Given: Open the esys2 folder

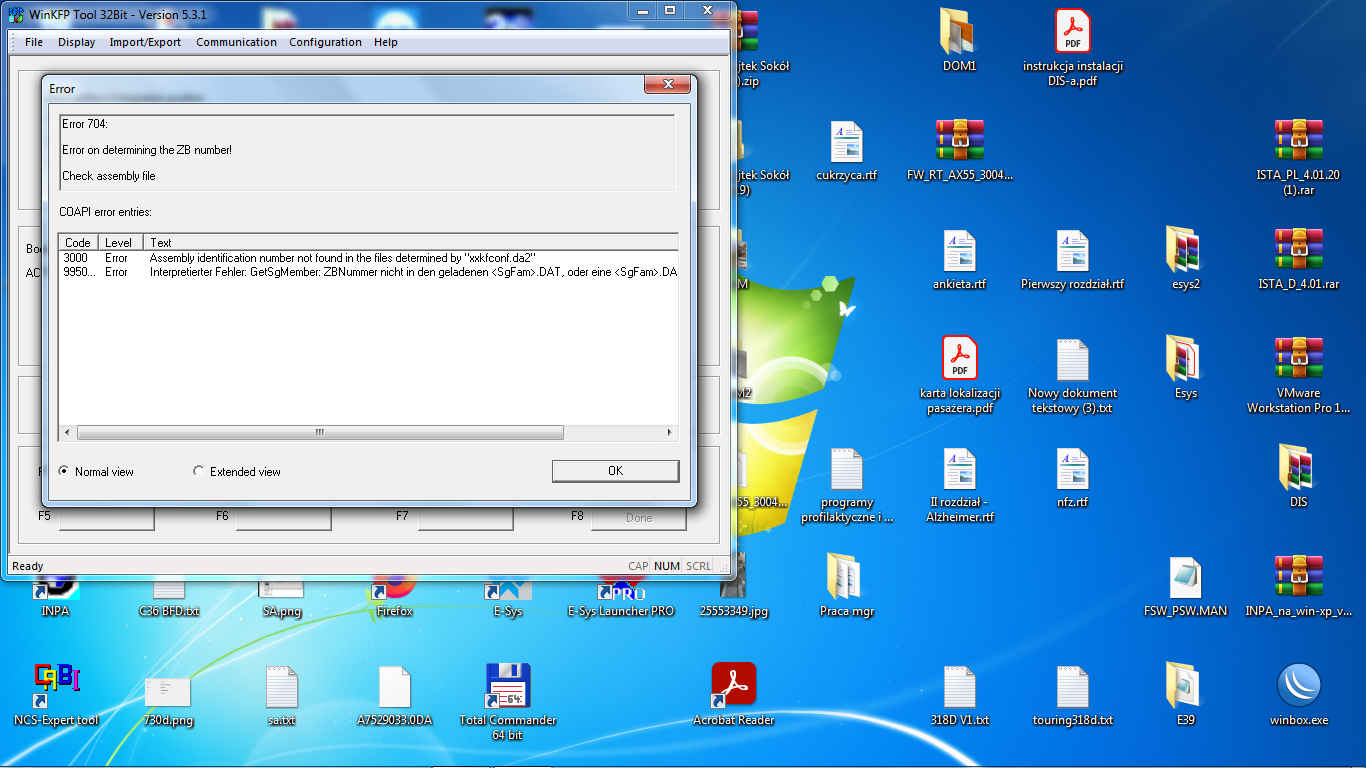Looking at the screenshot, I should [x=1185, y=251].
